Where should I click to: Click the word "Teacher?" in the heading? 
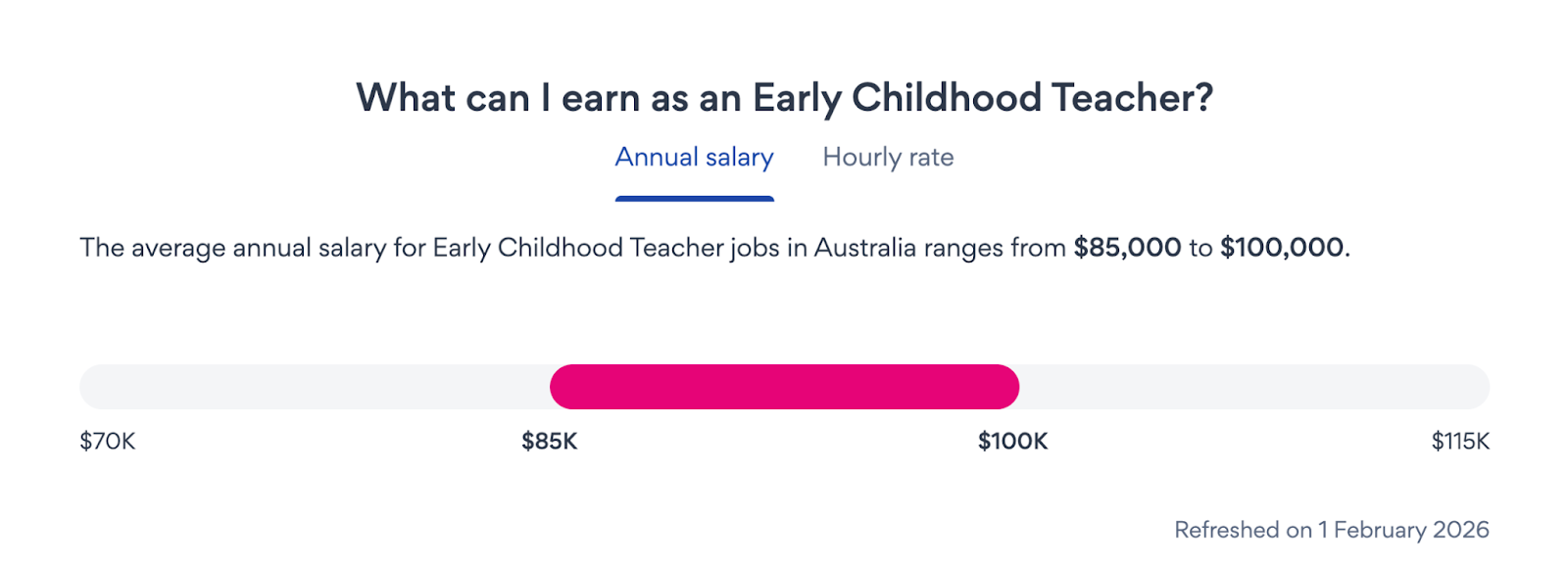(1132, 98)
